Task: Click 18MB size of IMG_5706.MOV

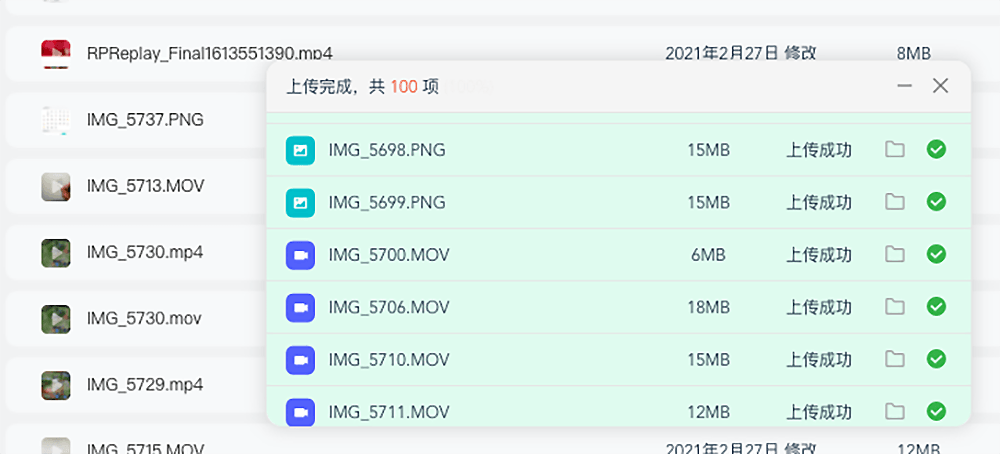Action: 709,307
